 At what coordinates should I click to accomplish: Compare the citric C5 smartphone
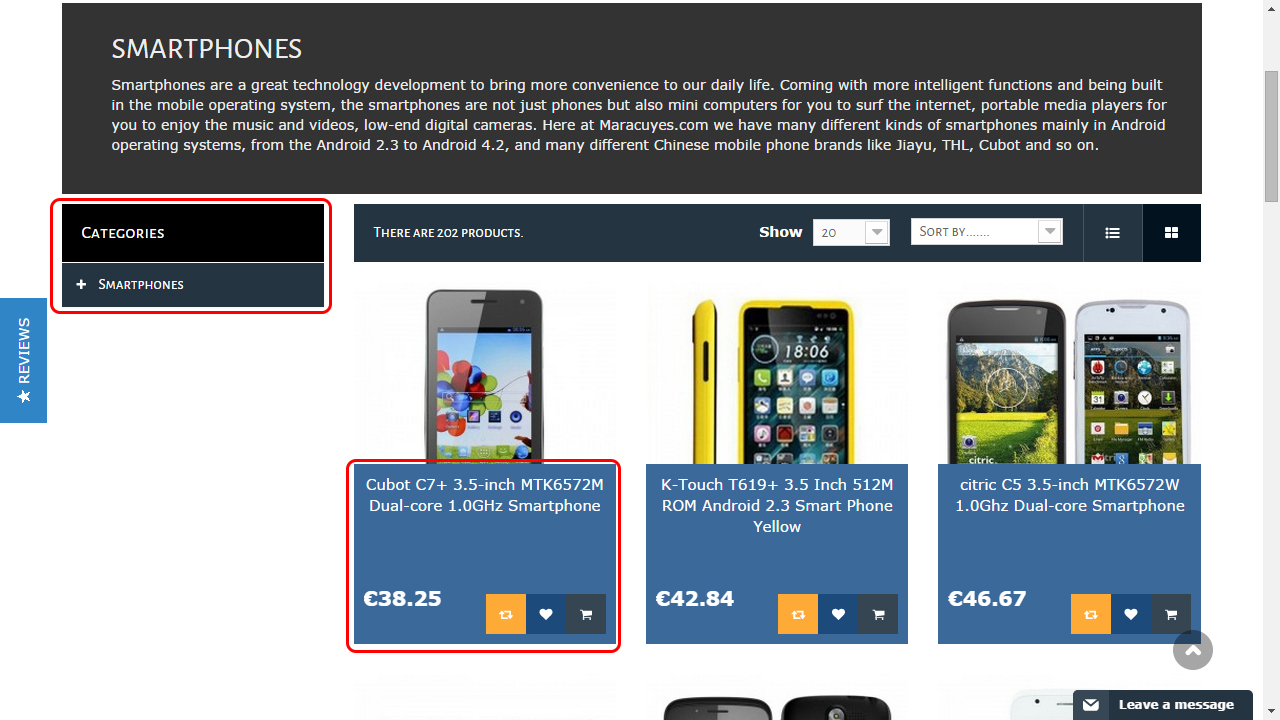1091,614
